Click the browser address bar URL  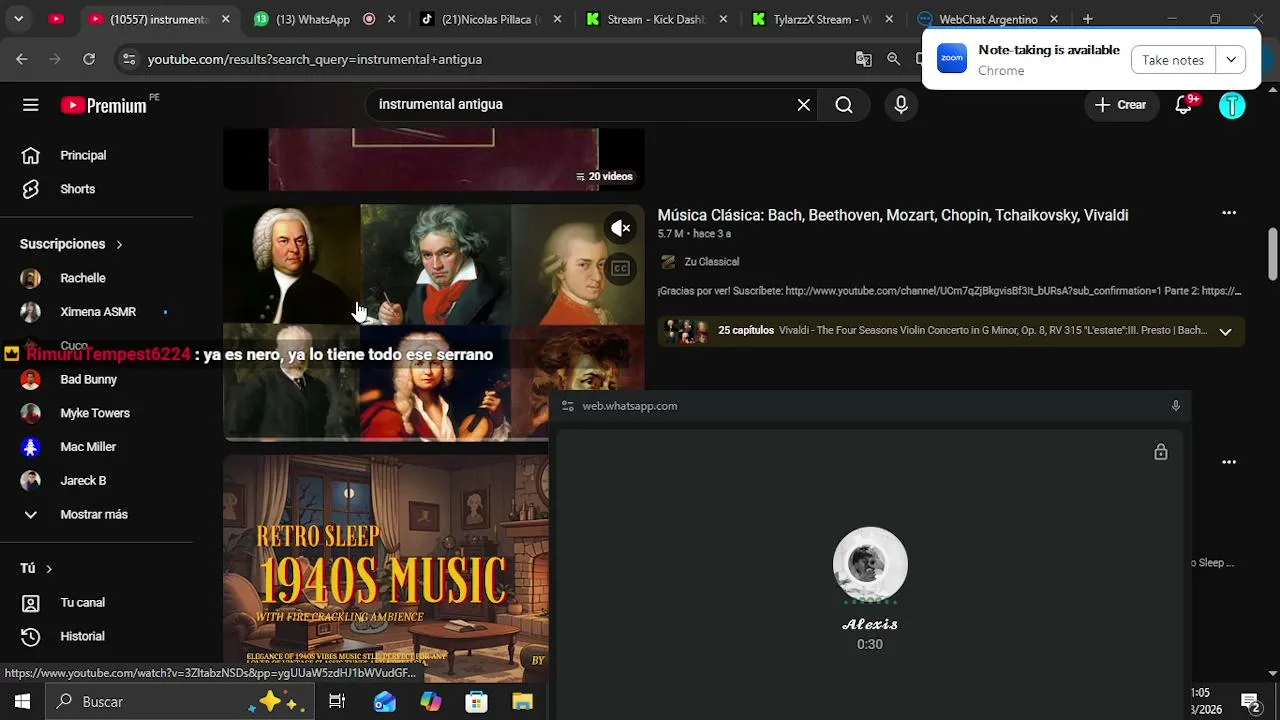(315, 59)
